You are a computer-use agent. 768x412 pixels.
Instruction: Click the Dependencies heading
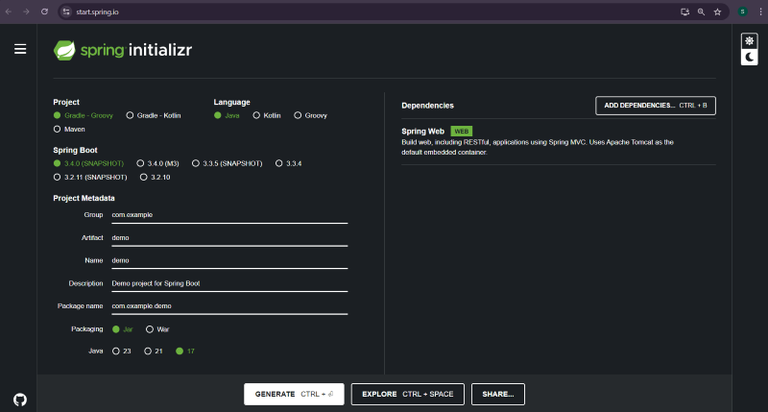pyautogui.click(x=428, y=105)
